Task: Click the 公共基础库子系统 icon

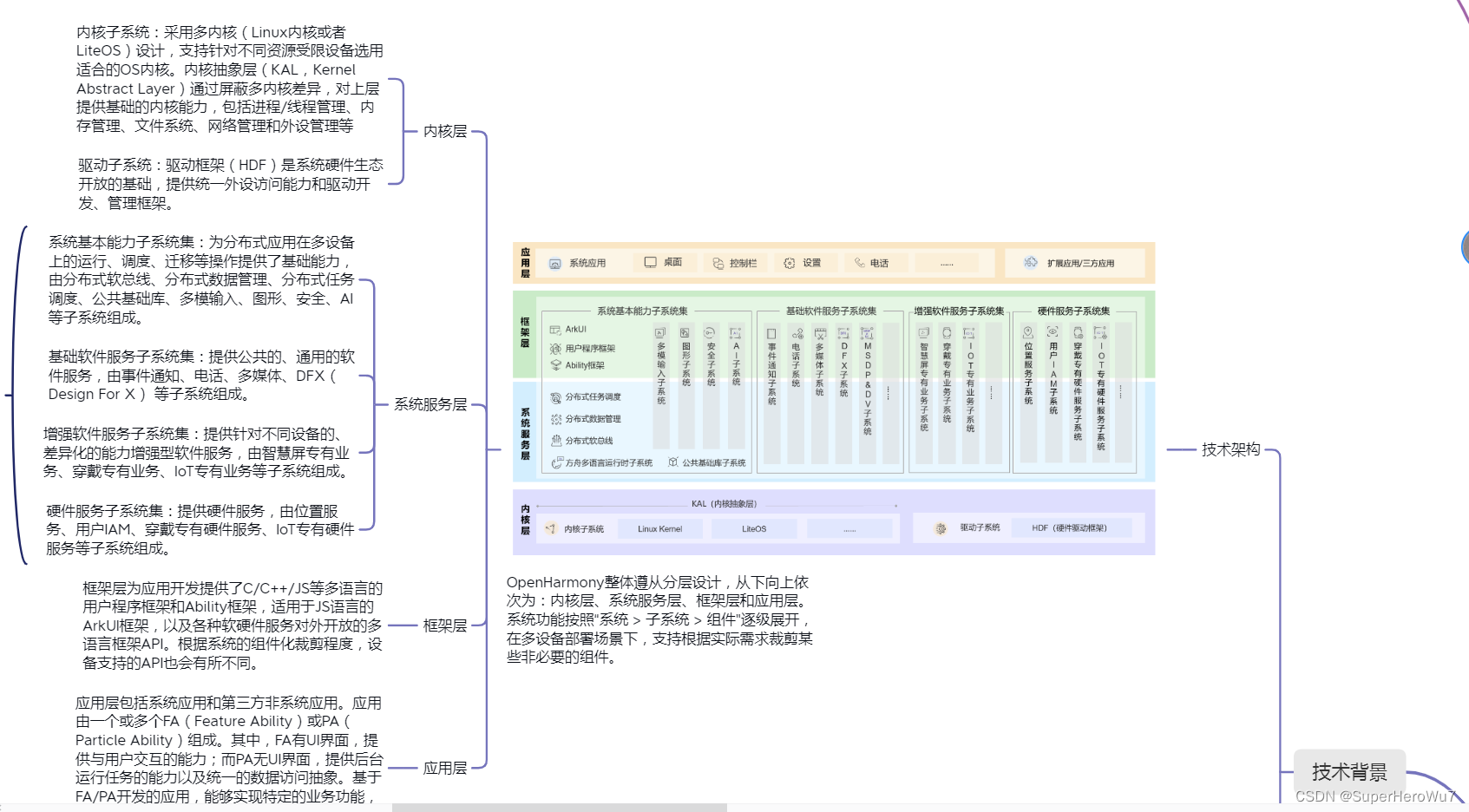Action: pyautogui.click(x=673, y=462)
